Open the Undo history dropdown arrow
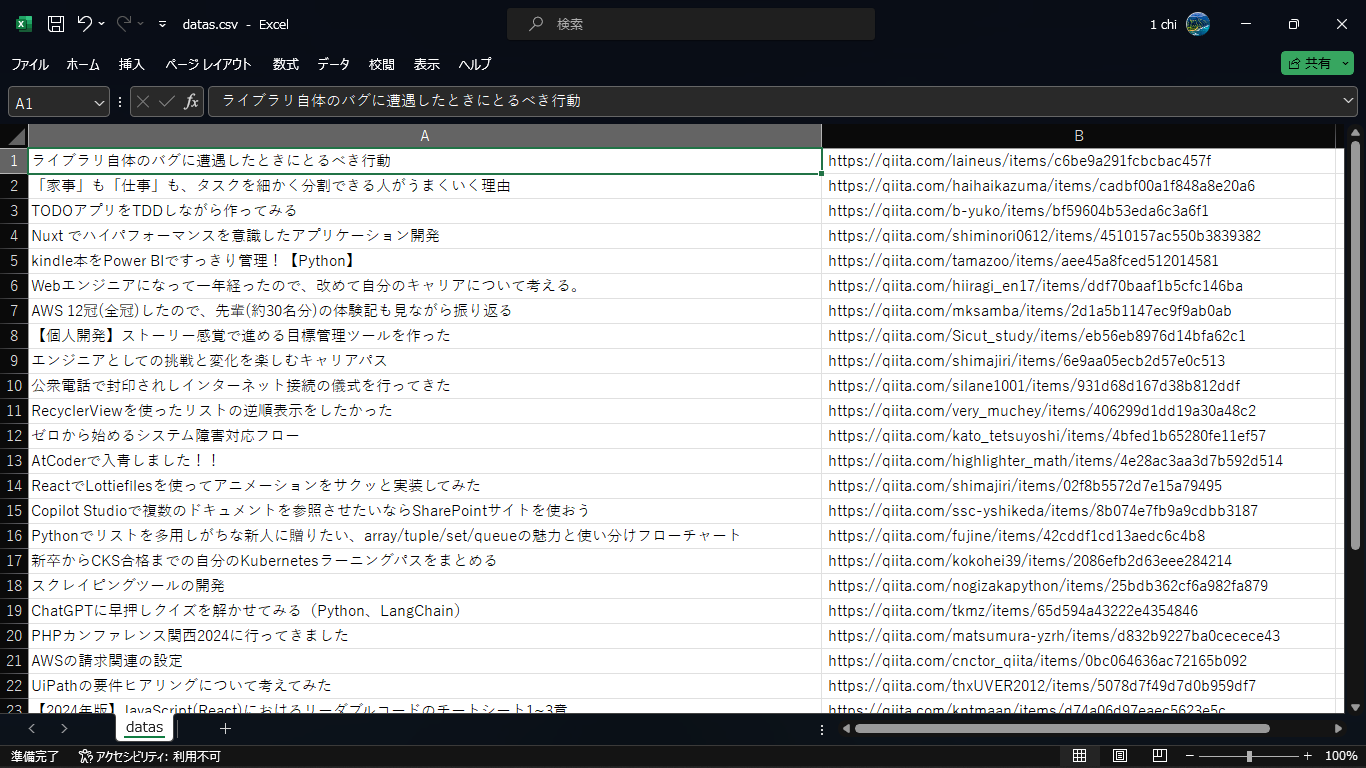This screenshot has width=1366, height=768. click(101, 23)
